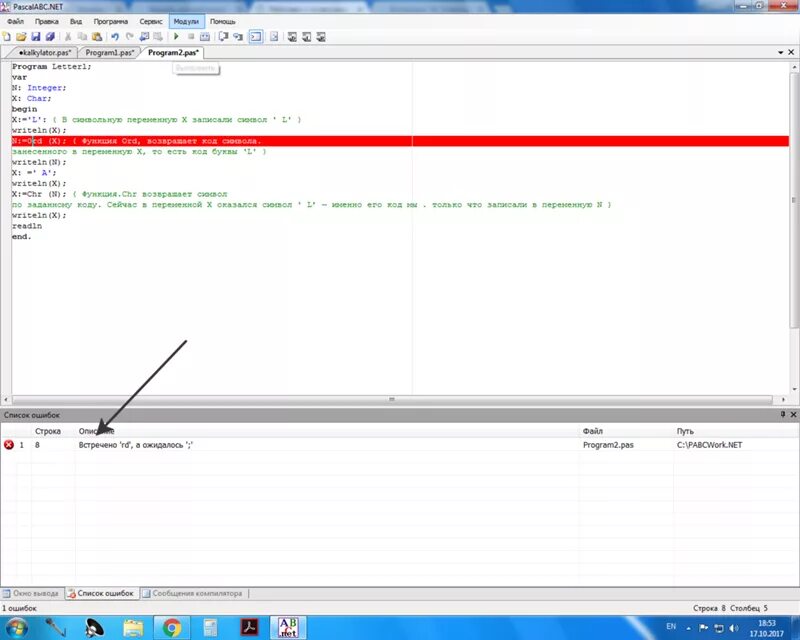The height and width of the screenshot is (640, 800).
Task: Open the File Explorer folder taskbar icon
Action: click(x=133, y=627)
